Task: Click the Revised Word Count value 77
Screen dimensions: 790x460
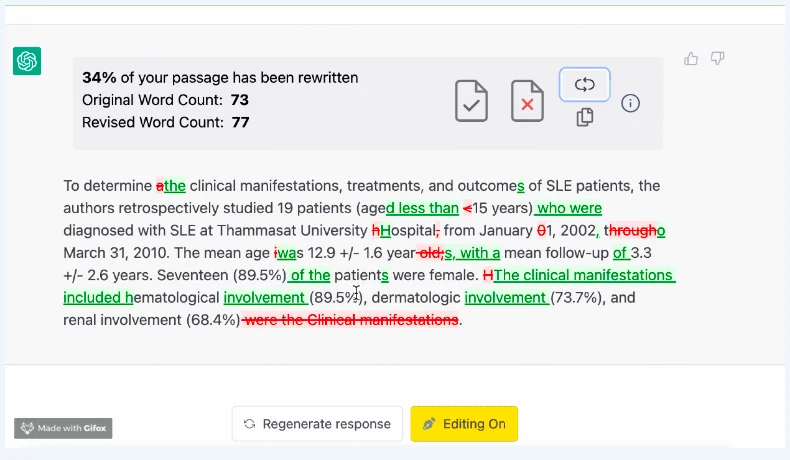Action: (x=239, y=123)
